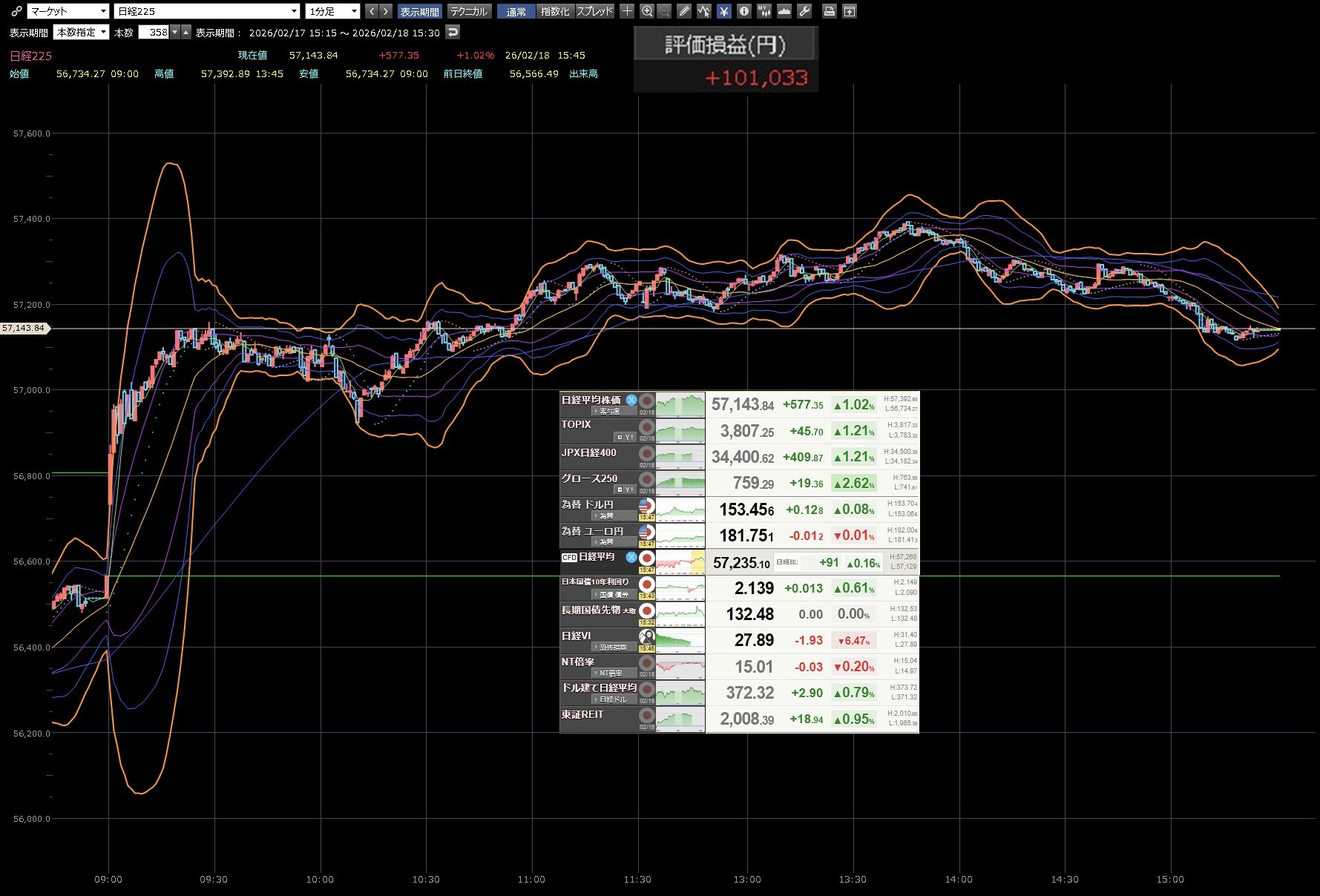Open the 日経225 symbol dropdown
This screenshot has height=896, width=1320.
coord(207,11)
